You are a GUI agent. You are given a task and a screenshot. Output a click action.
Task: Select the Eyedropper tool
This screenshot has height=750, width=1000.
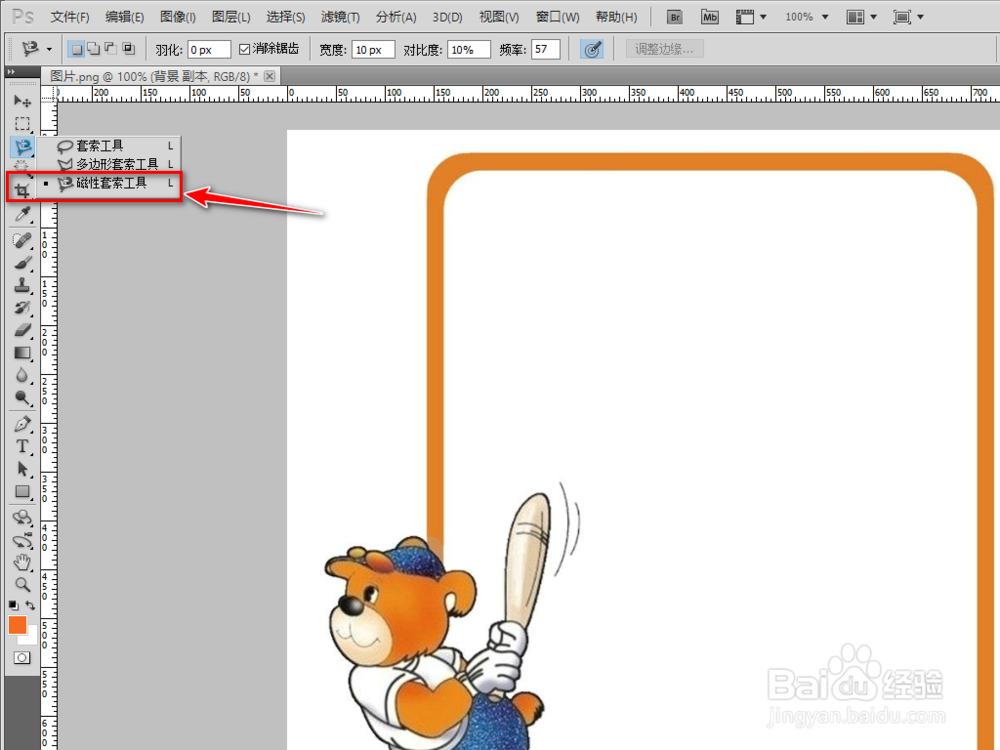tap(22, 214)
